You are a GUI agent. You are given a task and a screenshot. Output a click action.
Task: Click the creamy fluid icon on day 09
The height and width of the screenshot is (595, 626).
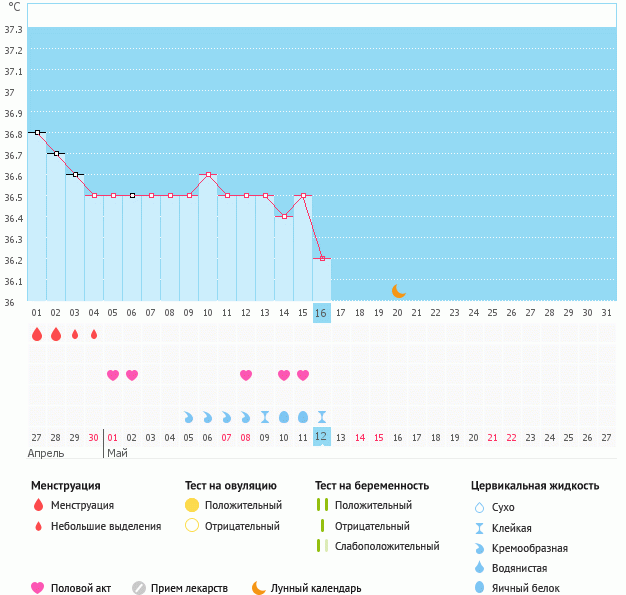click(x=189, y=416)
